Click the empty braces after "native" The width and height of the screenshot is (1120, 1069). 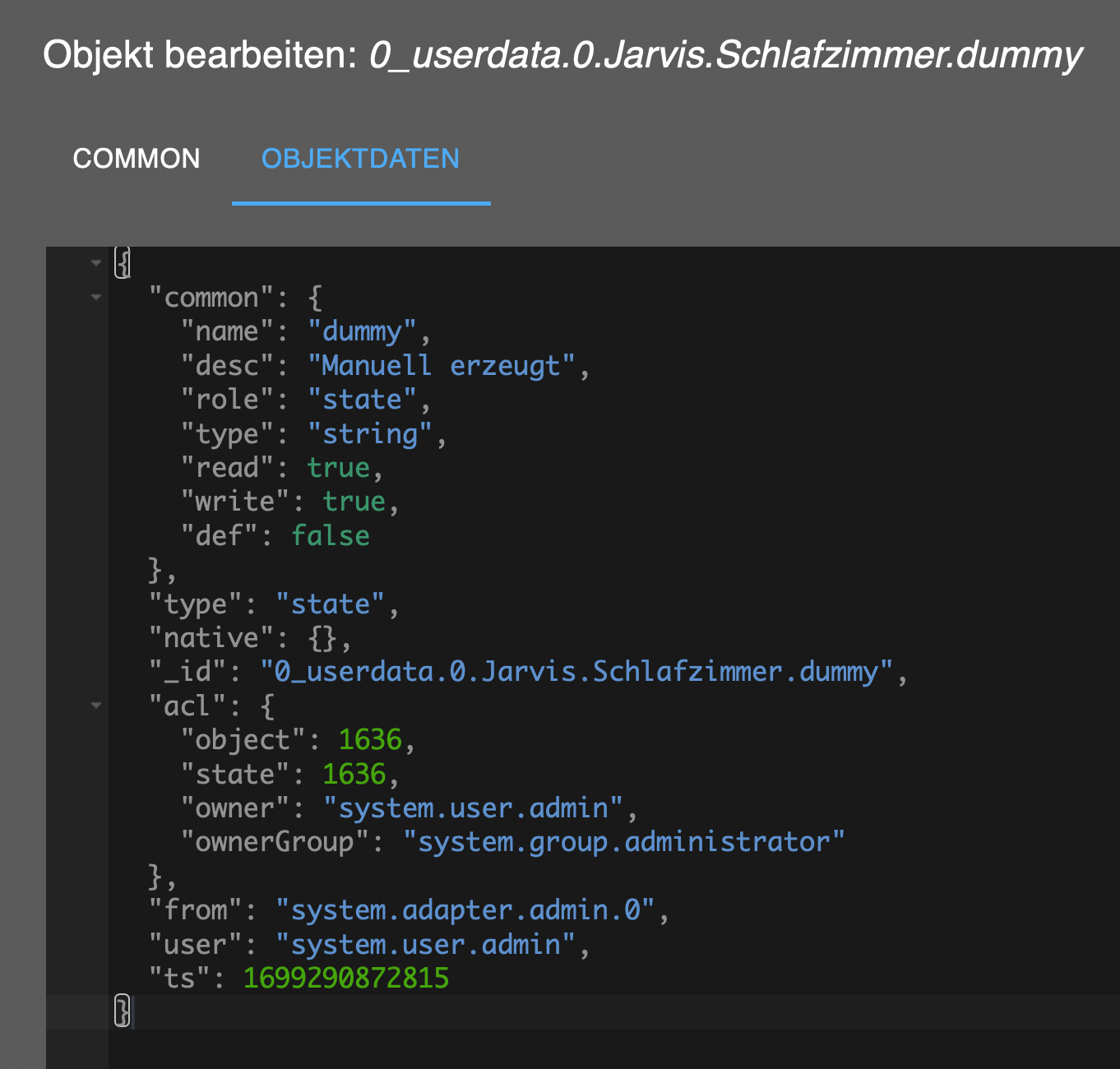pyautogui.click(x=322, y=638)
